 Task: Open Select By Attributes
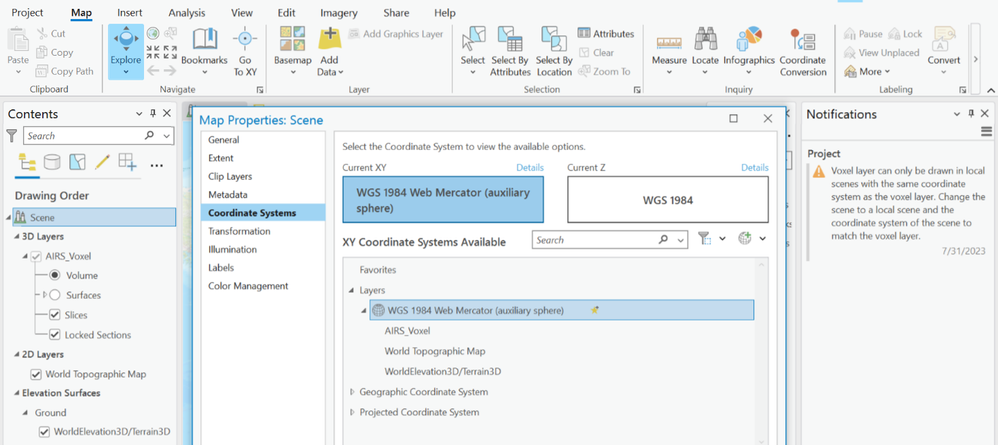click(x=510, y=52)
